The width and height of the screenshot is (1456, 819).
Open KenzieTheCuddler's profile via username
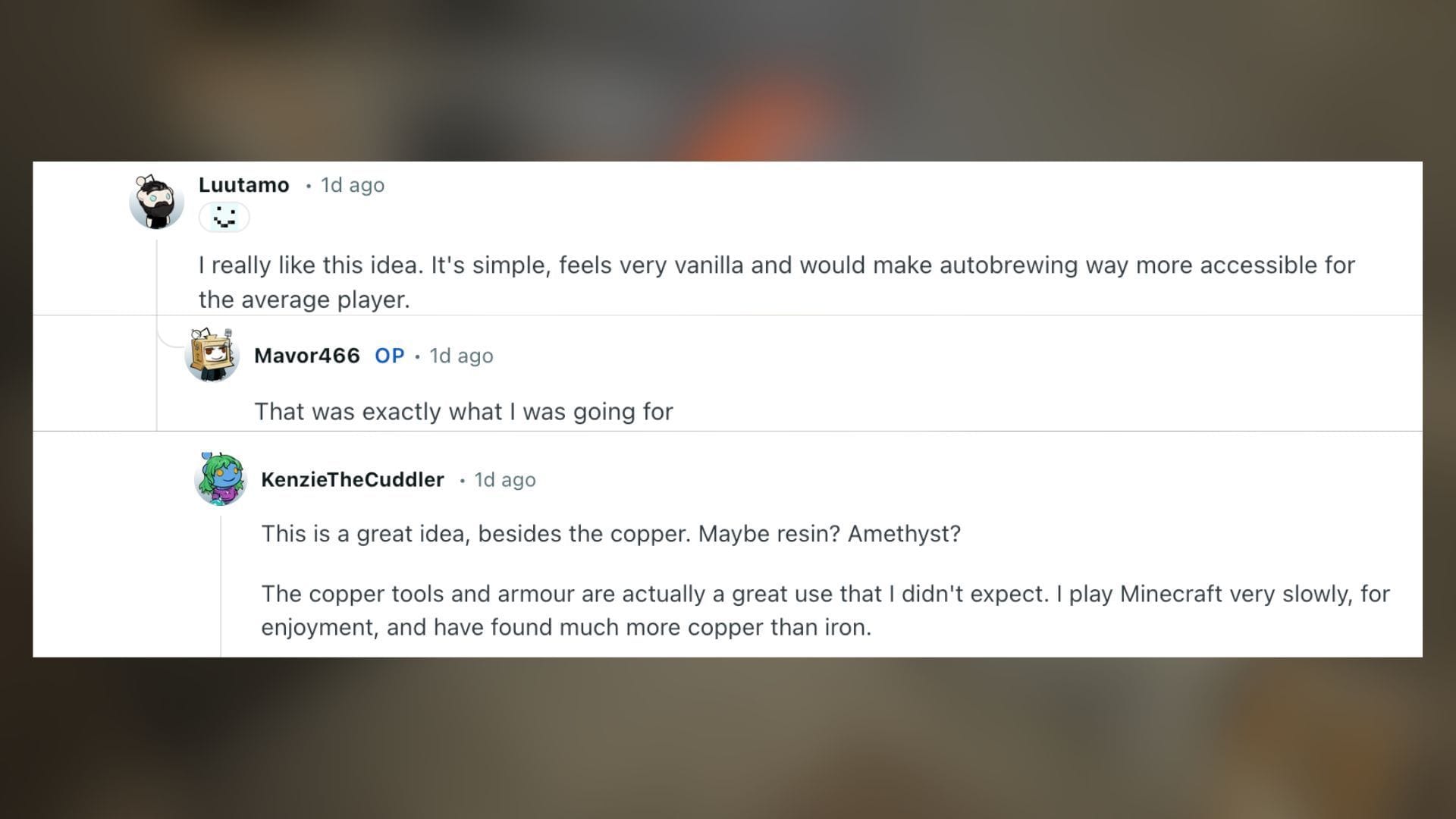(353, 479)
